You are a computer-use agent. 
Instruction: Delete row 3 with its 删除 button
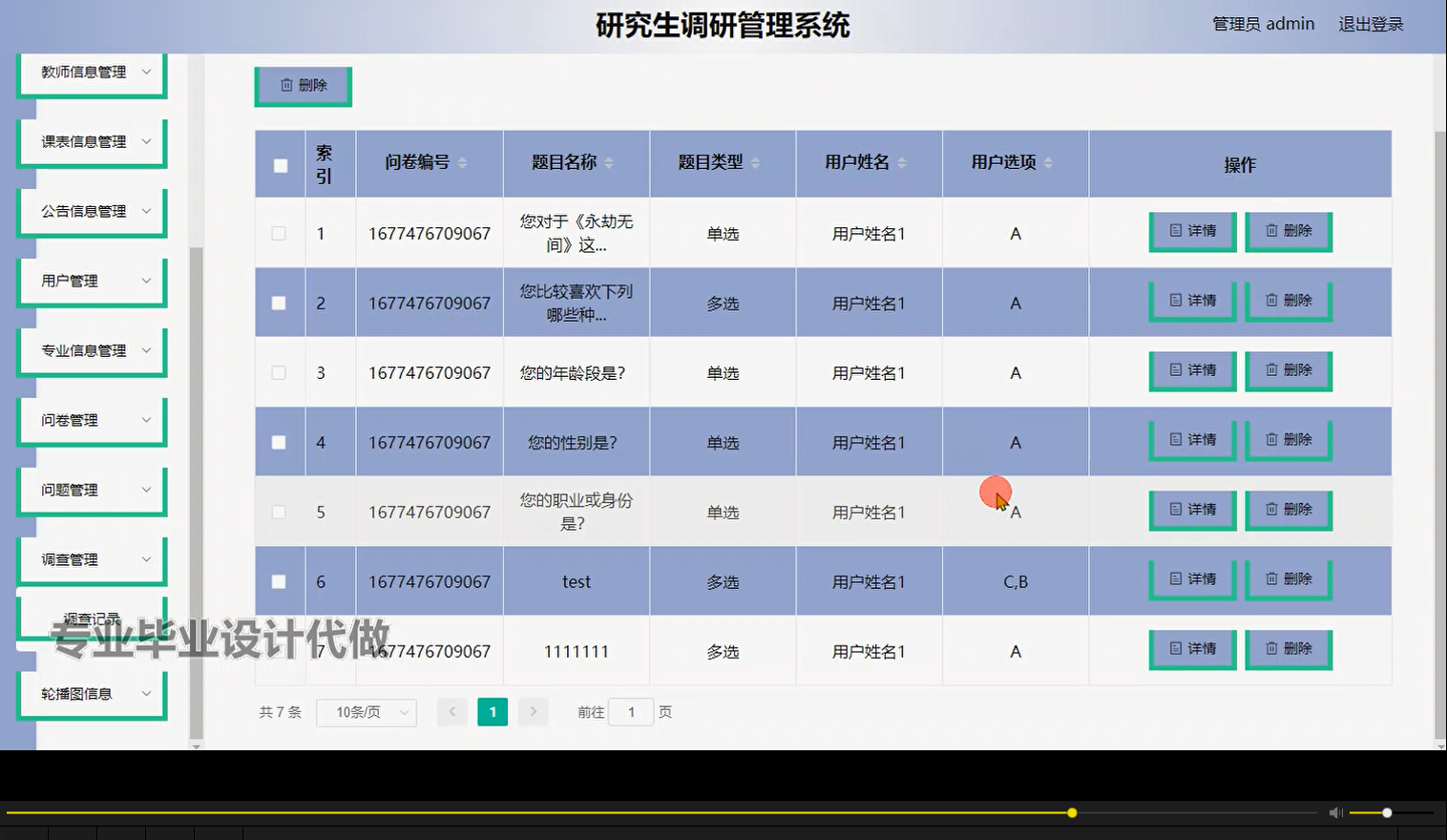[x=1289, y=371]
